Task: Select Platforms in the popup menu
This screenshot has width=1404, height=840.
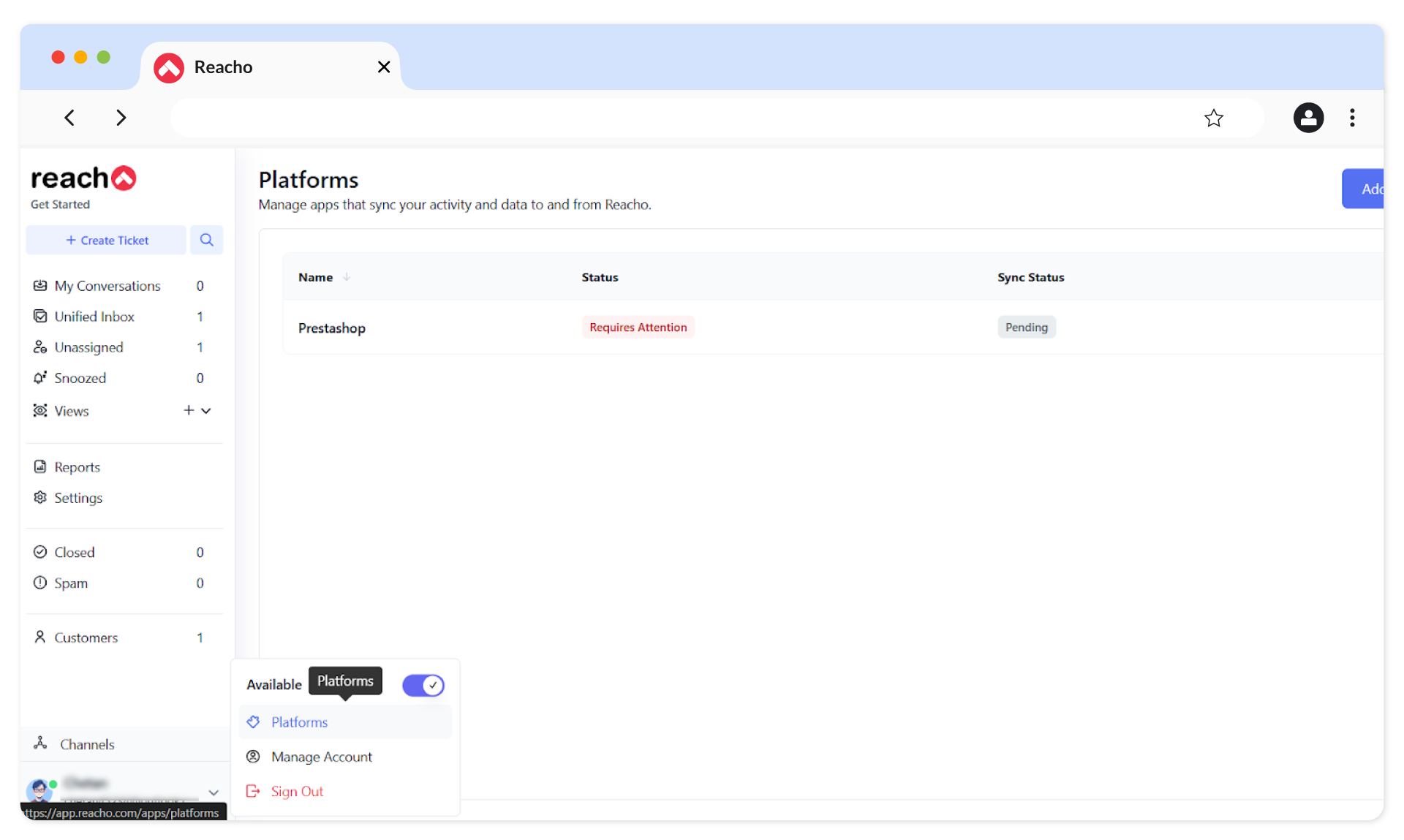Action: tap(300, 722)
